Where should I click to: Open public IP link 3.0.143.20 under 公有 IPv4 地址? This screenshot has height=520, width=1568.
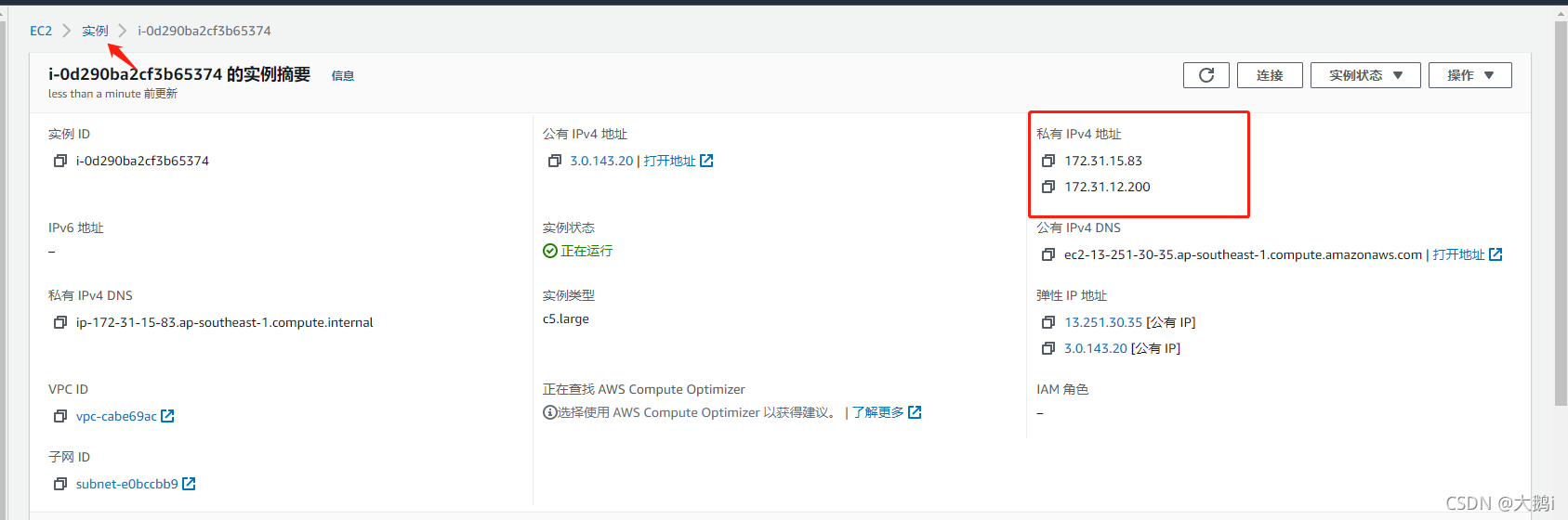tap(601, 161)
